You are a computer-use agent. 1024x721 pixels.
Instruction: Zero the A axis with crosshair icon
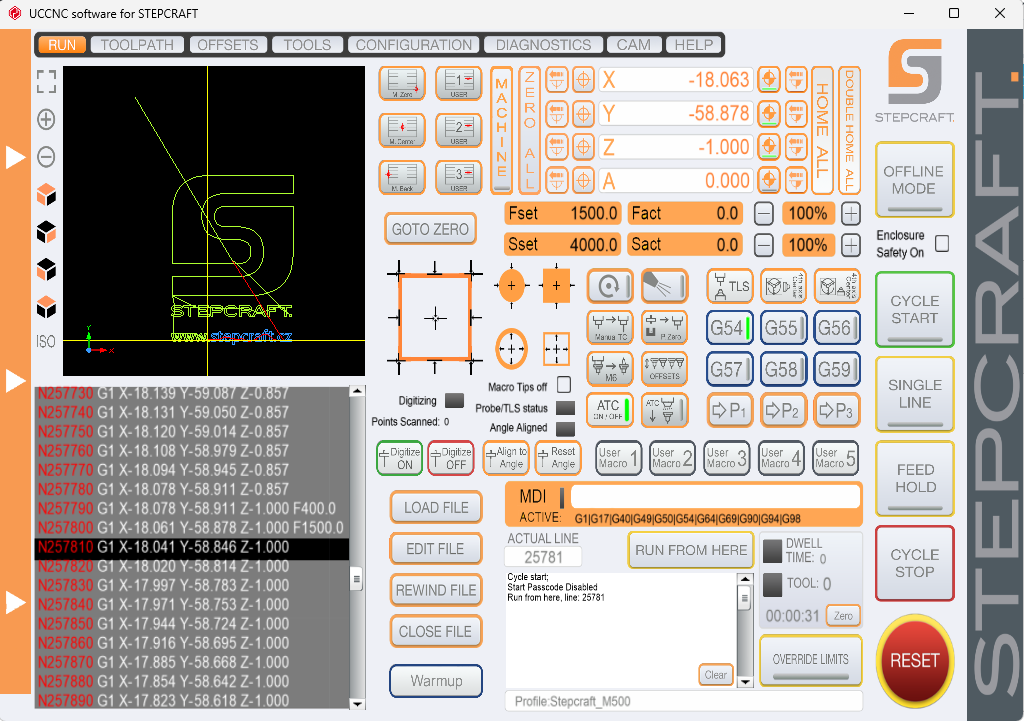pos(583,180)
